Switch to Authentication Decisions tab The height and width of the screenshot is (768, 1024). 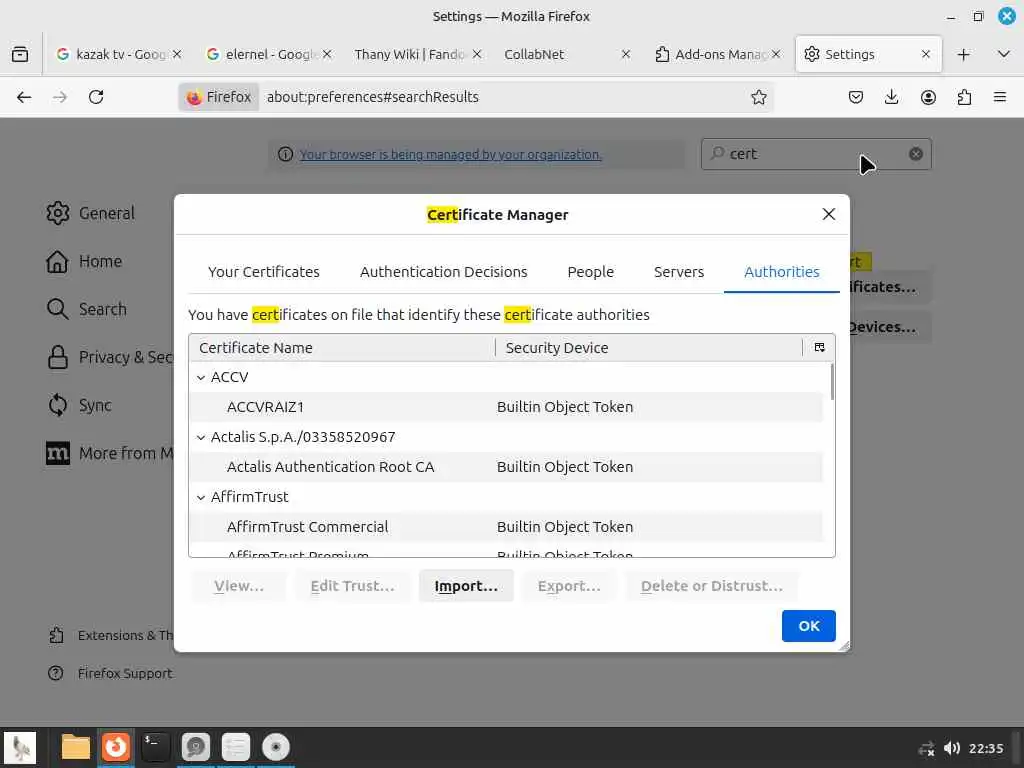click(443, 272)
